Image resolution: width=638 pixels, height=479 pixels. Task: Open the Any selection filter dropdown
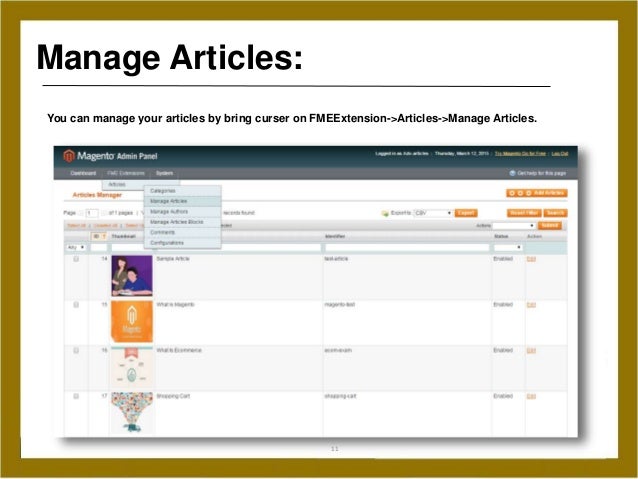[76, 247]
